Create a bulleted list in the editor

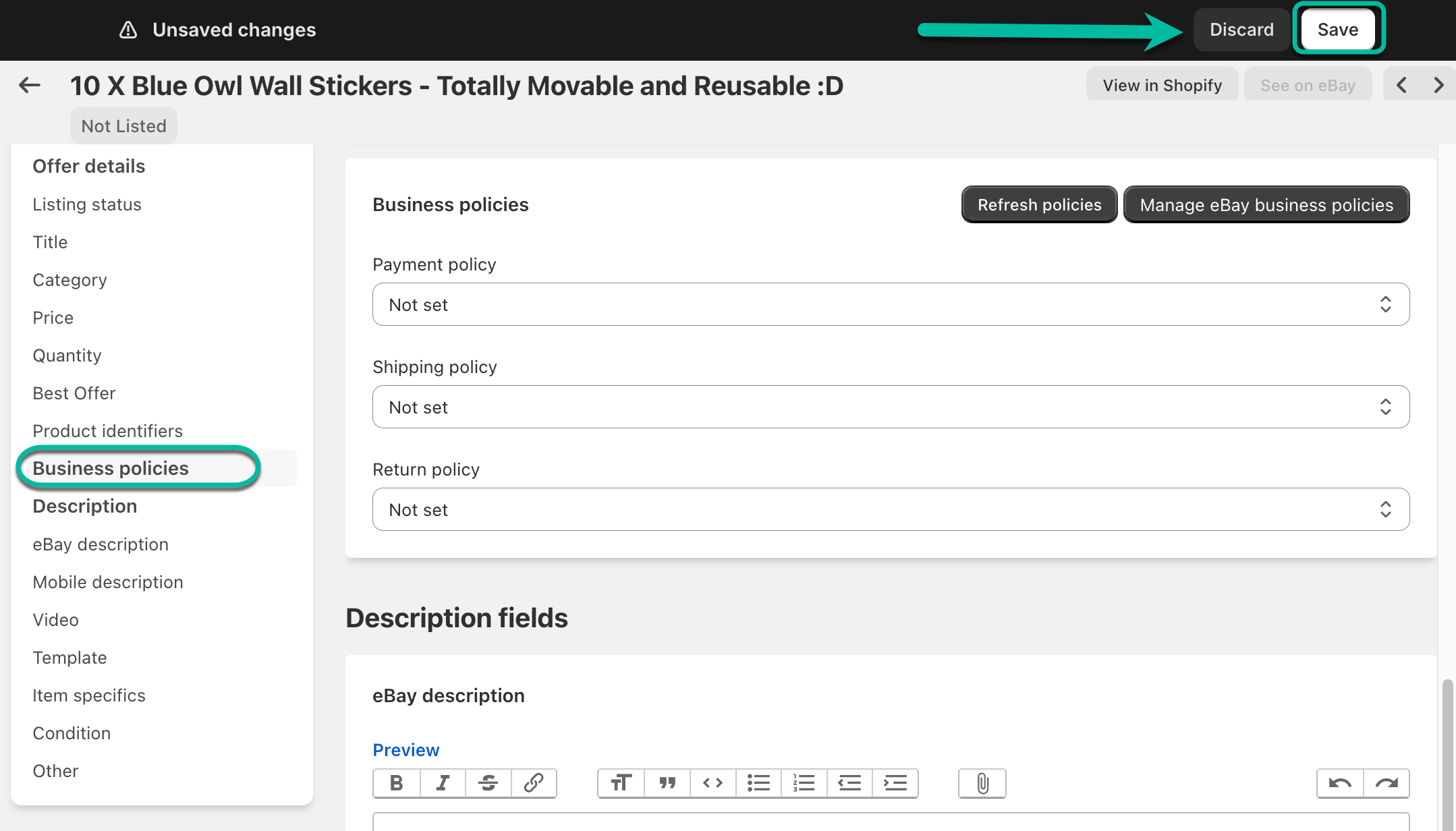pyautogui.click(x=758, y=783)
